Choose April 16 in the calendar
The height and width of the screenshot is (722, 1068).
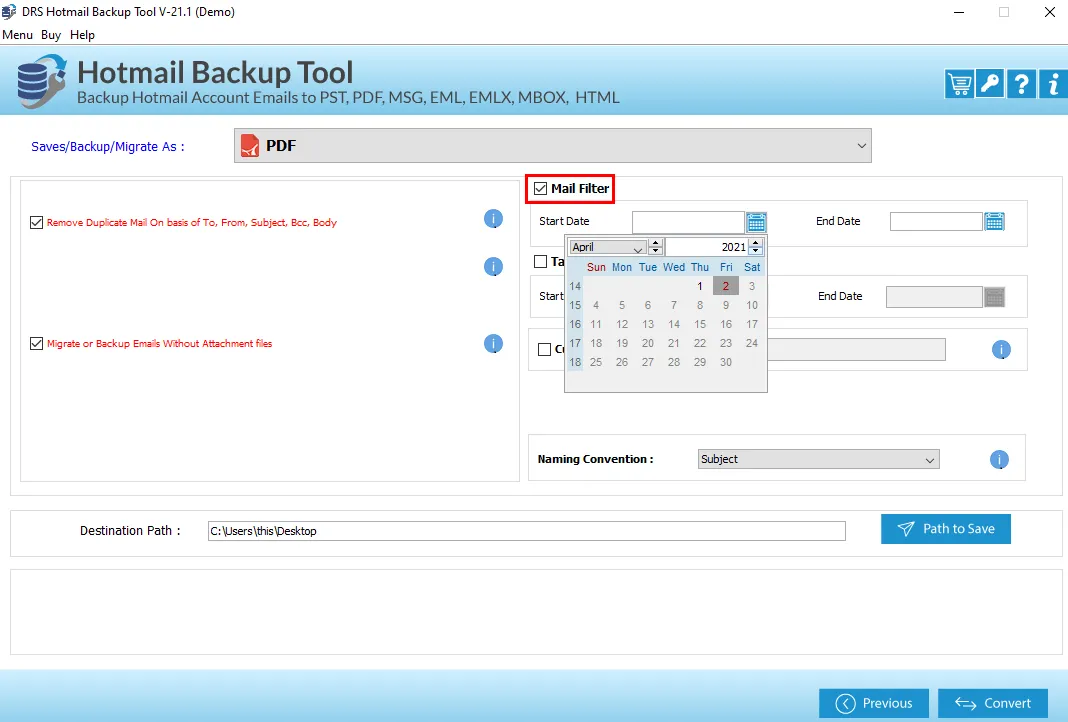726,324
